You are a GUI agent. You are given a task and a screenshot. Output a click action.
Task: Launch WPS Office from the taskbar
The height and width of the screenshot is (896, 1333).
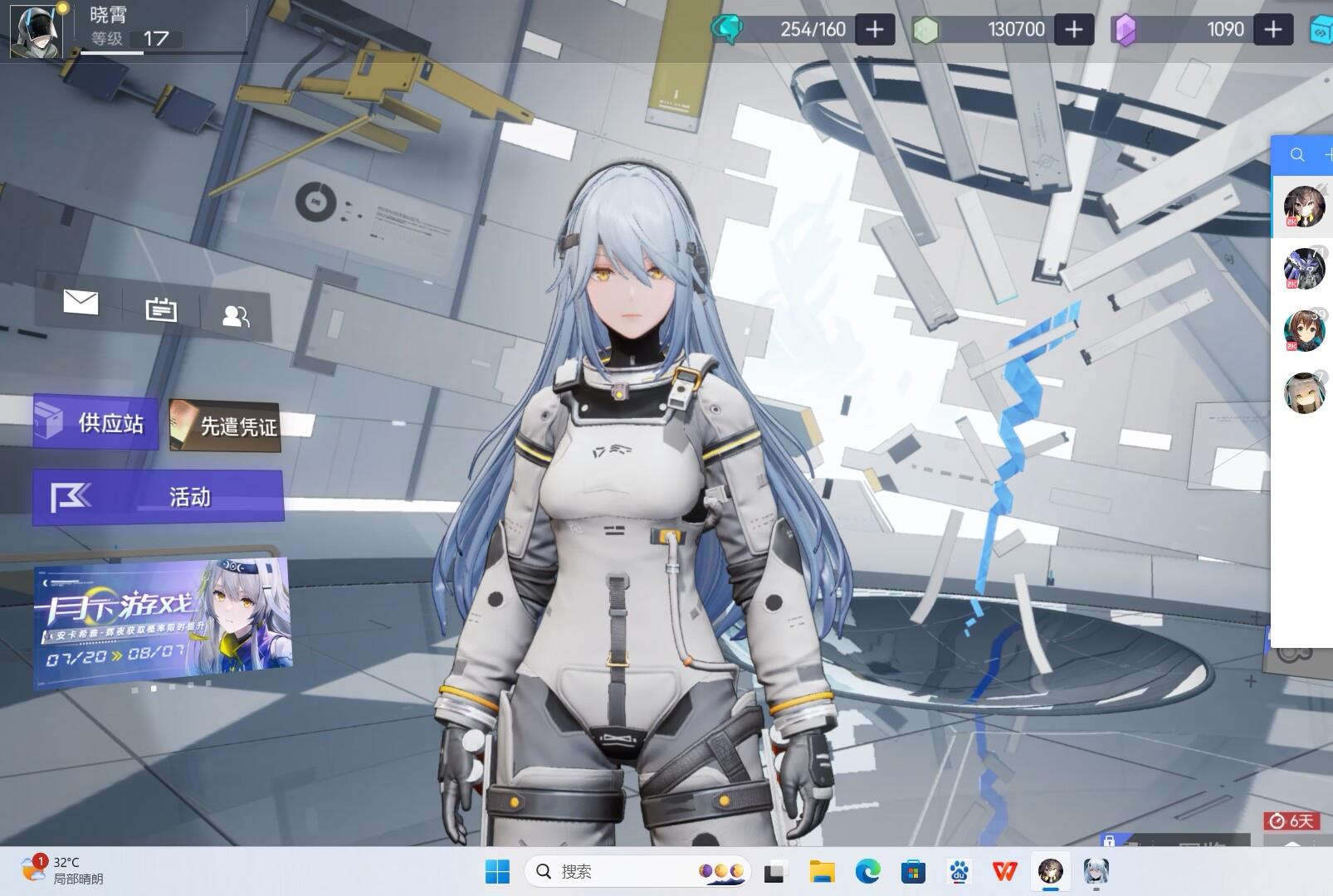[1004, 871]
